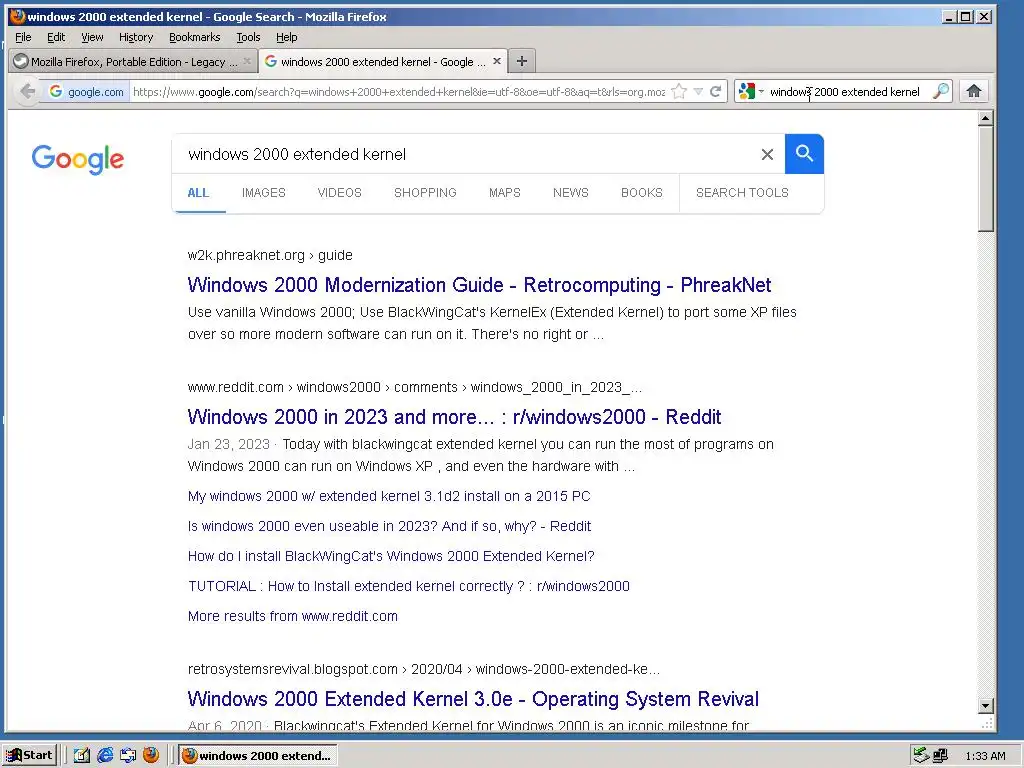Close the Google search results tab
The height and width of the screenshot is (768, 1024).
[497, 61]
